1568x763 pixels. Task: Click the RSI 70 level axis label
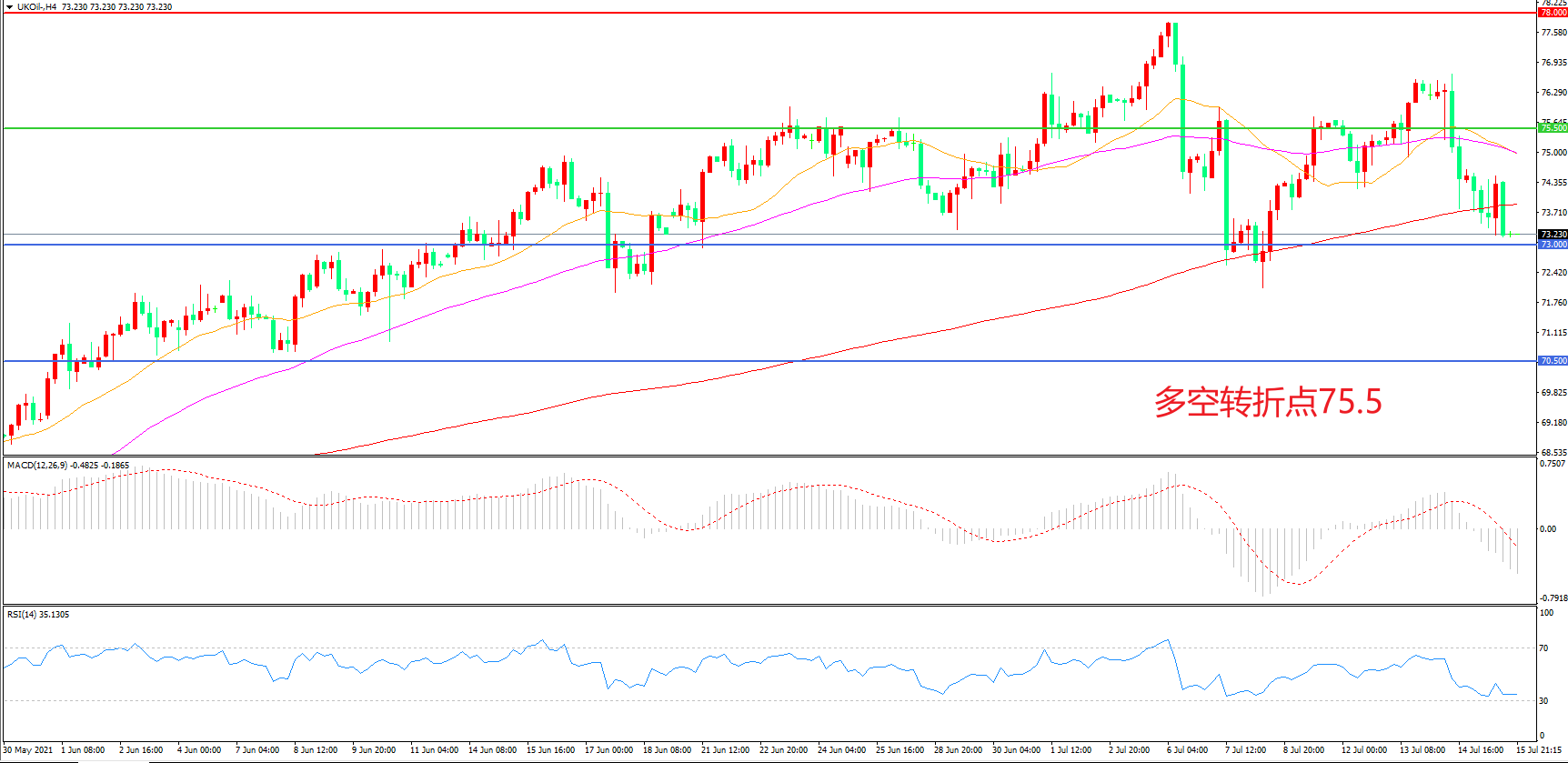(1543, 648)
